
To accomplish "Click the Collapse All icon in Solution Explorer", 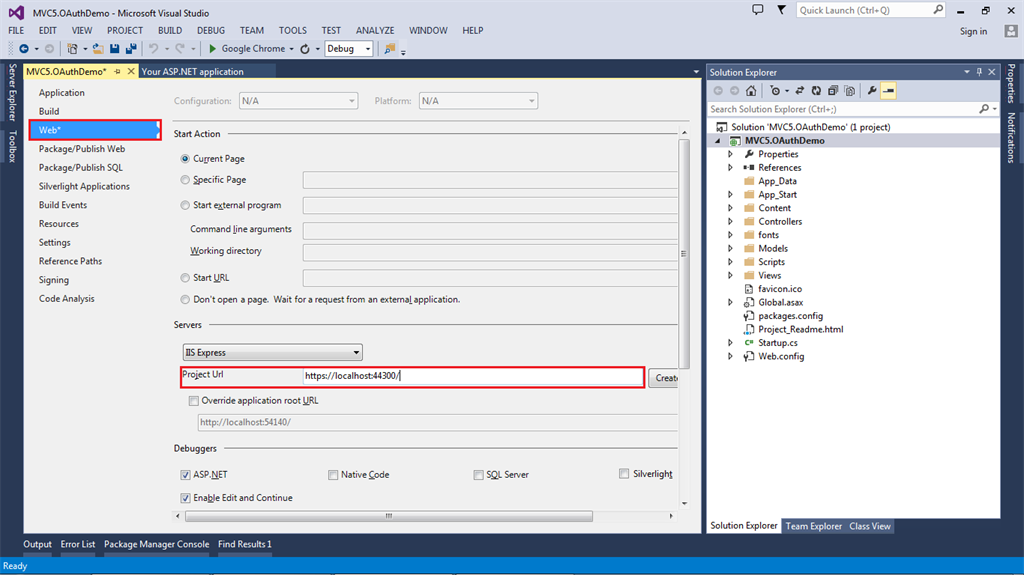I will (833, 91).
